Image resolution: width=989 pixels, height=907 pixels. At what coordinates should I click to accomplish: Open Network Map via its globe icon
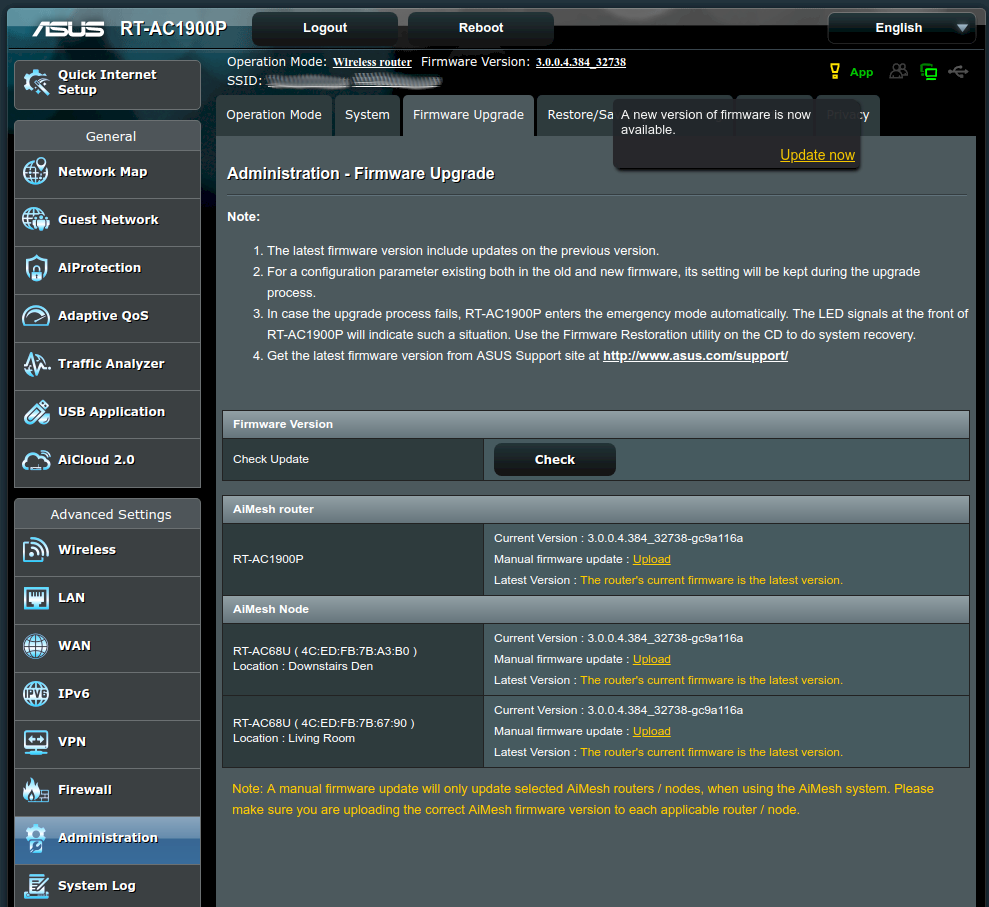click(x=36, y=172)
